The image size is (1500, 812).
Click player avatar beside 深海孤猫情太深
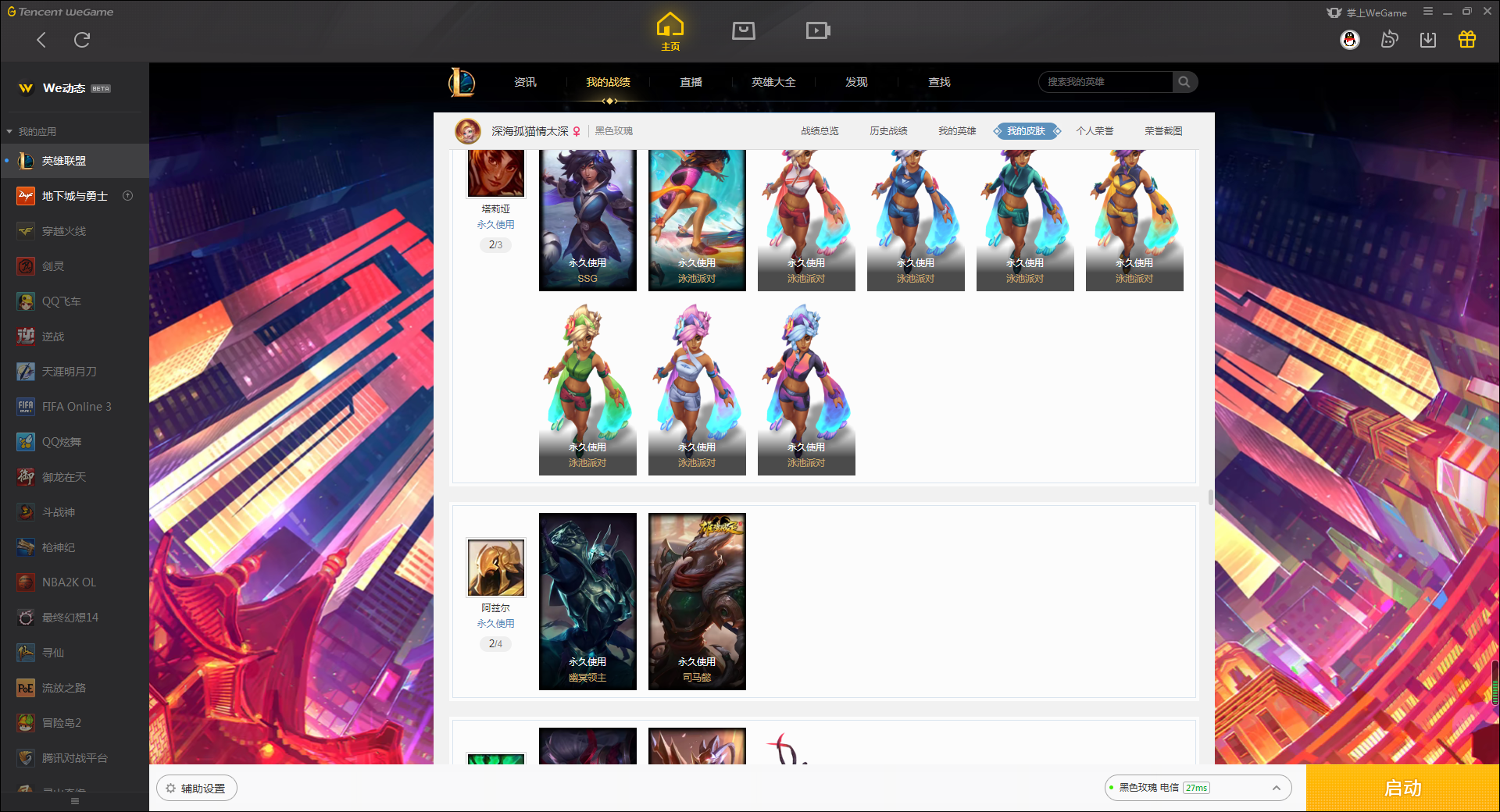click(469, 131)
